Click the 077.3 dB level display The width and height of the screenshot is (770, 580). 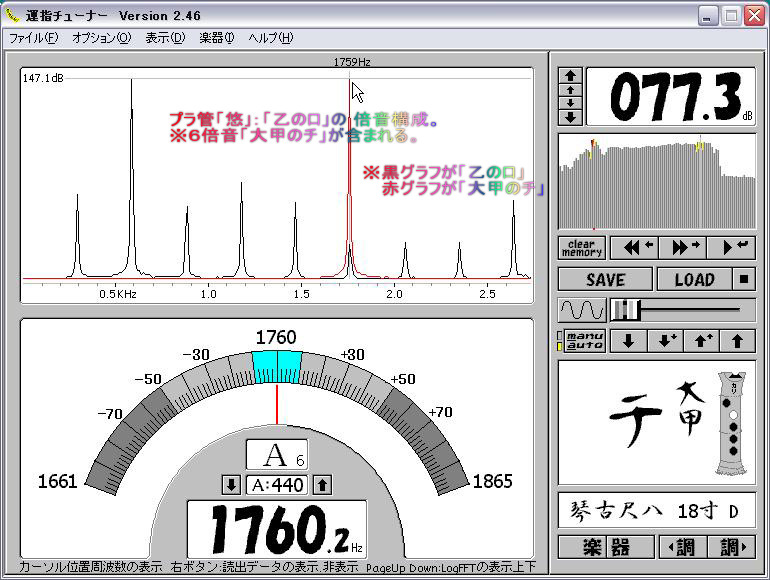tap(671, 97)
